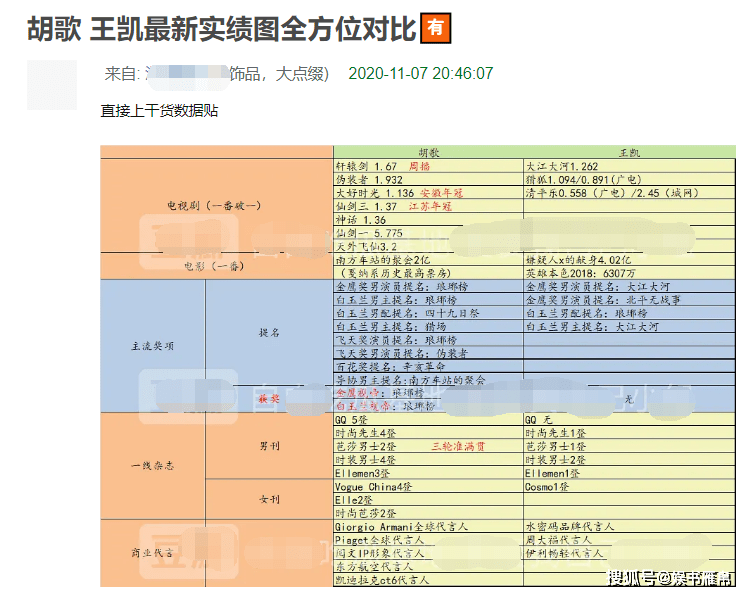The width and height of the screenshot is (747, 596).
Task: Click the '女刊' sub-category cell
Action: point(269,499)
